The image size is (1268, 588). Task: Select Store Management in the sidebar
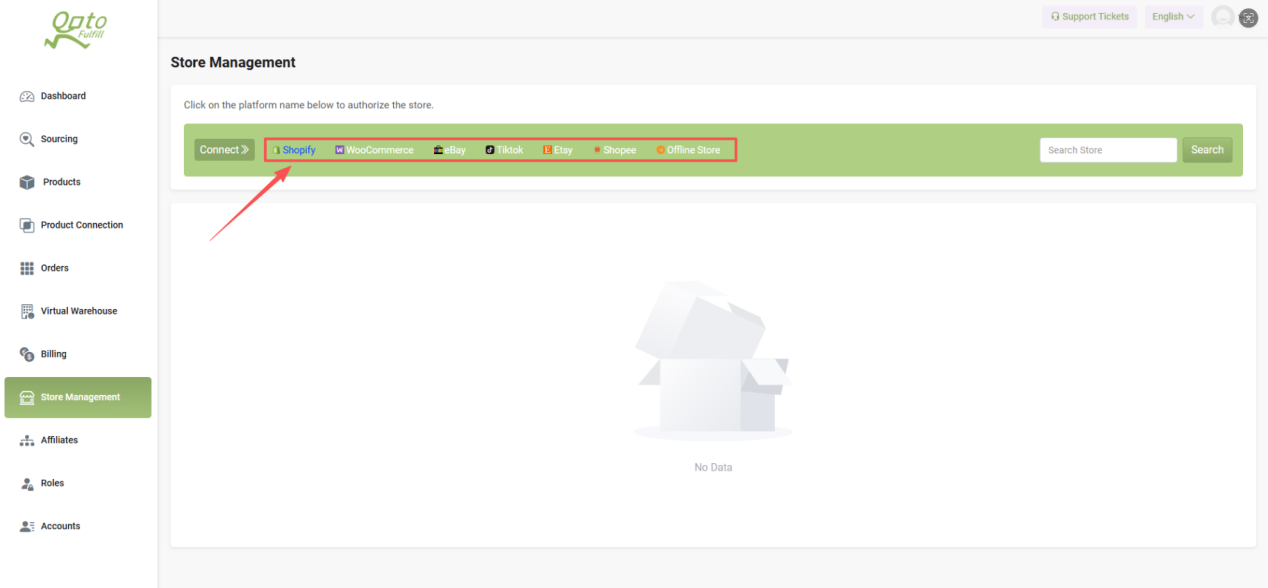[x=79, y=397]
